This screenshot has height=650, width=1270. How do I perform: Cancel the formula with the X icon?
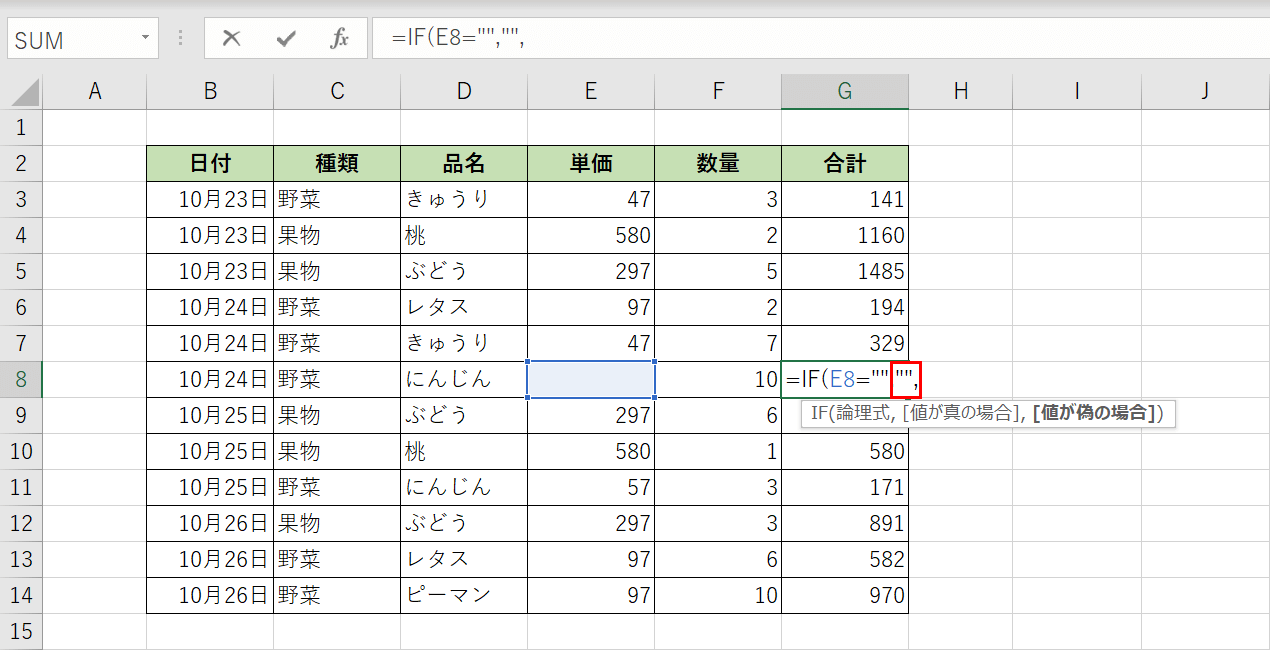[x=231, y=39]
